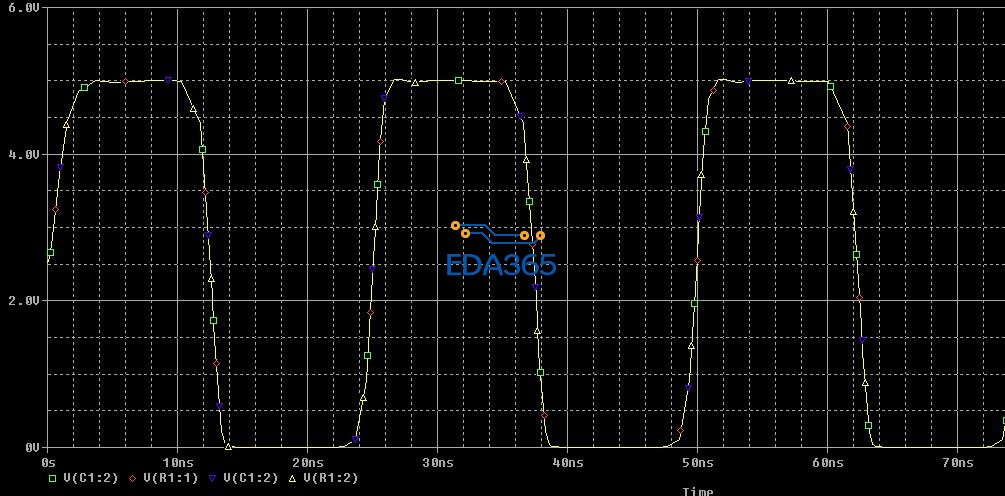
Task: Click the 4.0V voltage axis label
Action: (x=23, y=154)
